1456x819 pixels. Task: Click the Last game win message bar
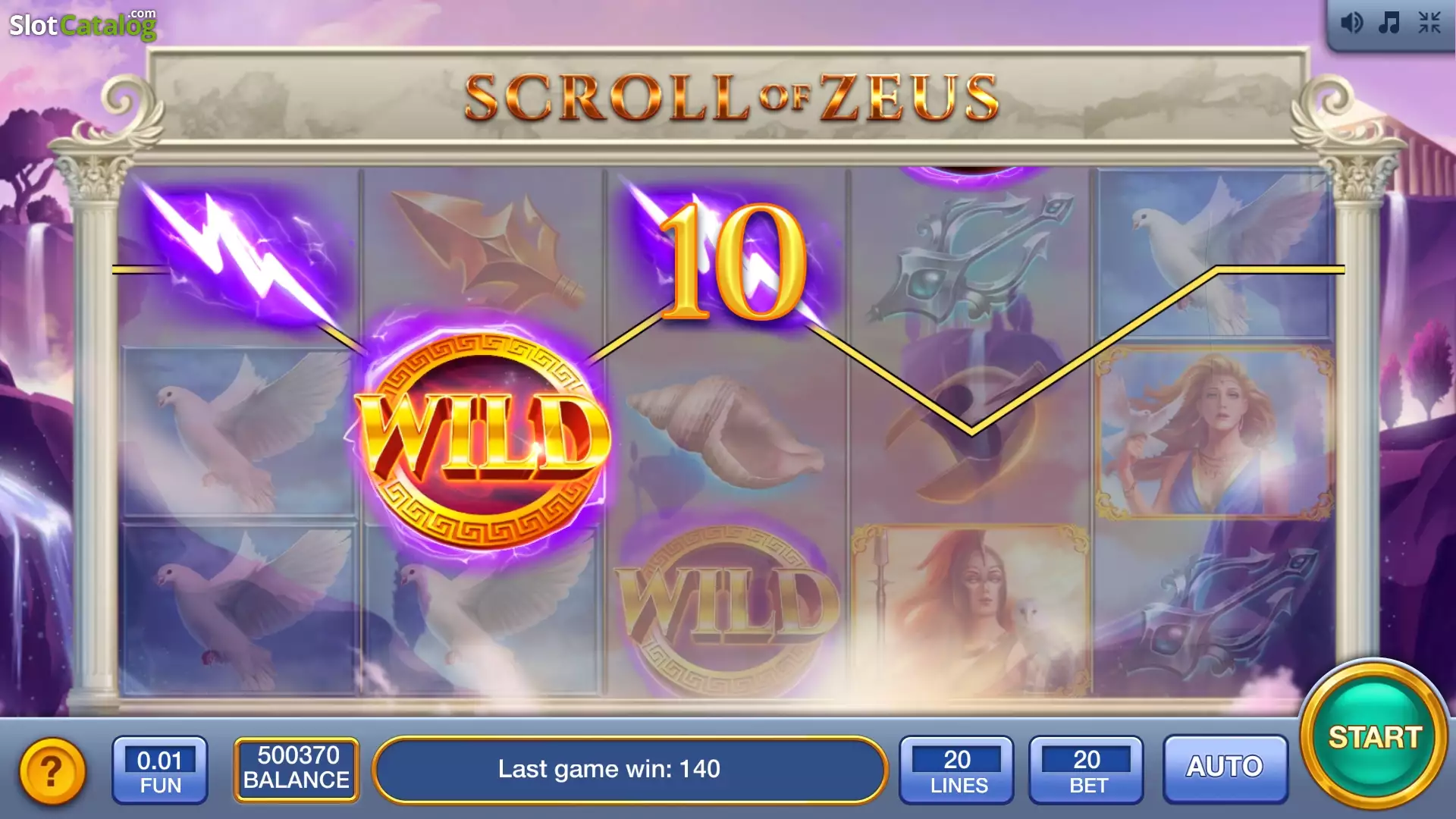629,769
